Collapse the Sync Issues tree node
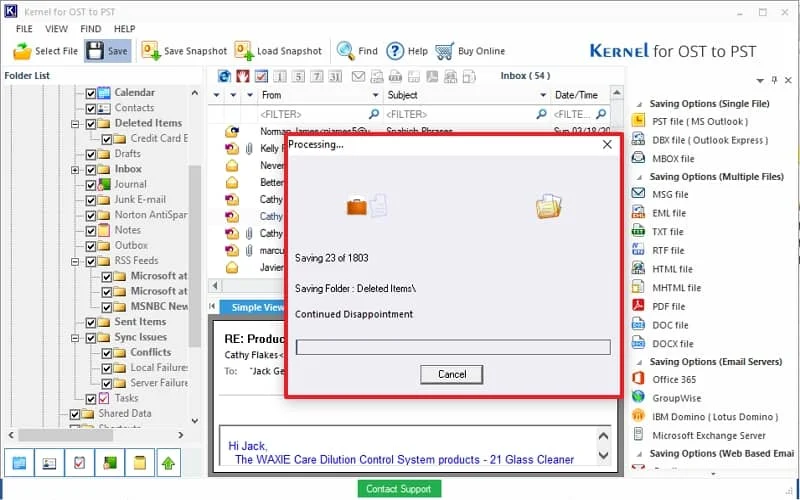The image size is (800, 500). click(75, 338)
